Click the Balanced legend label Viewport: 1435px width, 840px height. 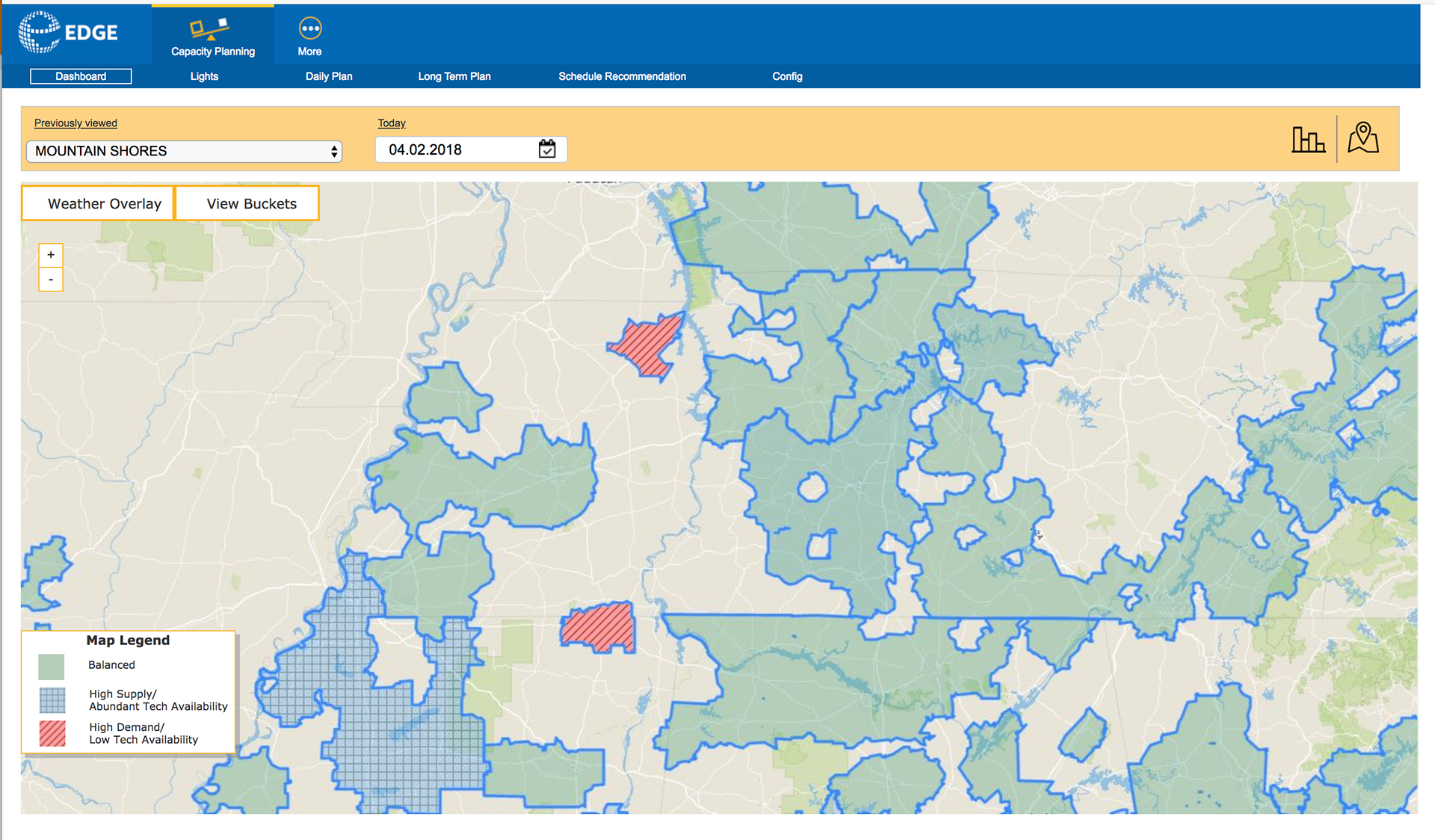click(x=111, y=665)
